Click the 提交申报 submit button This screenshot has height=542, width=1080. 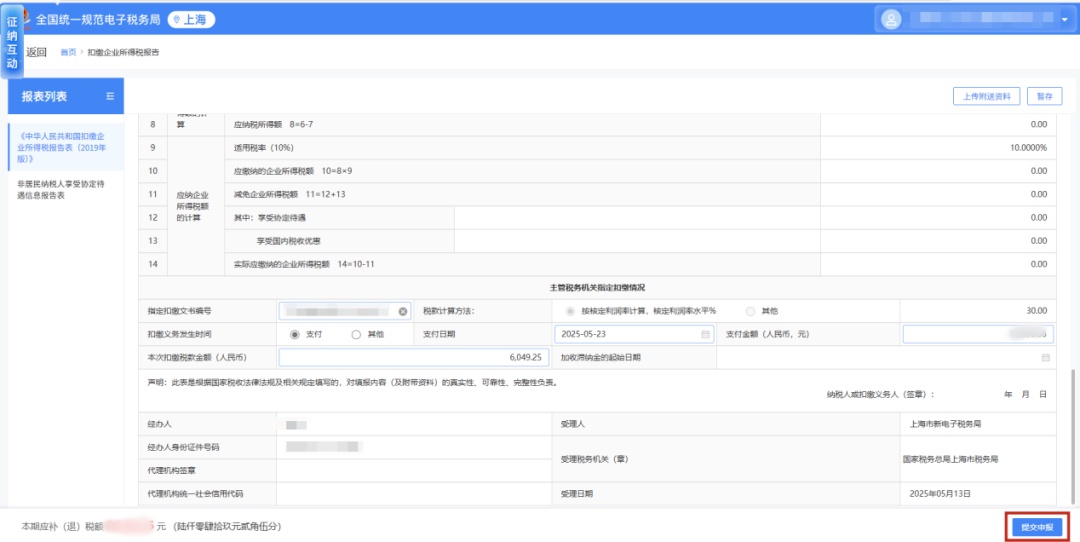[1037, 528]
